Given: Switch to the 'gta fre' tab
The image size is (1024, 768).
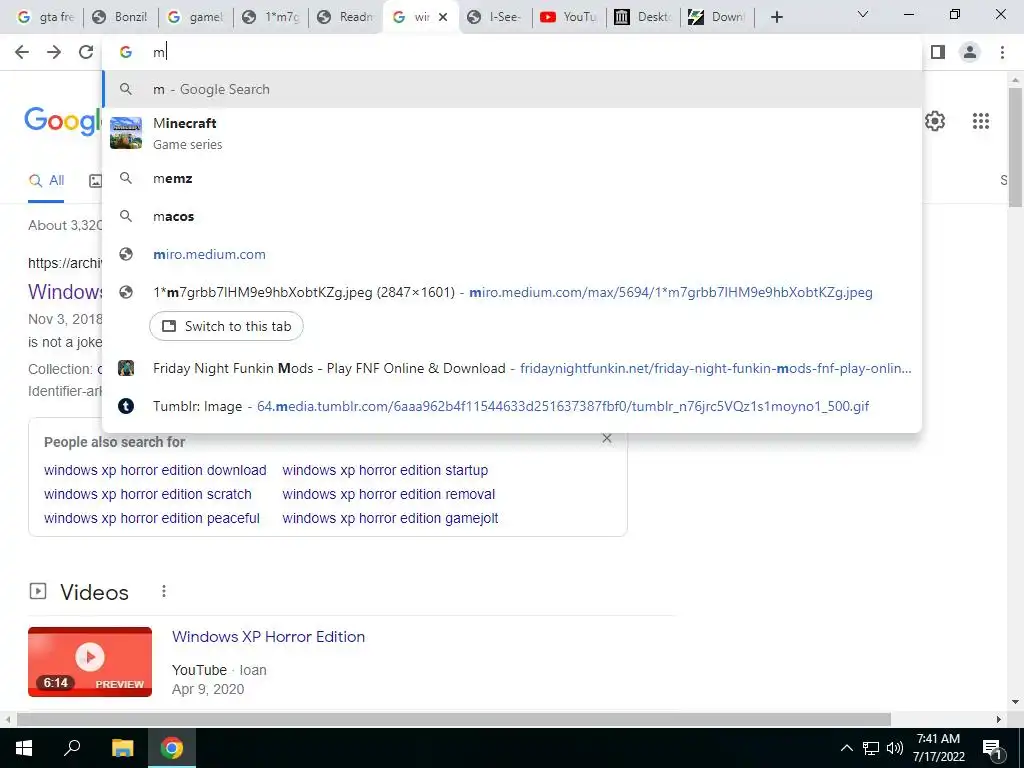Looking at the screenshot, I should point(46,17).
